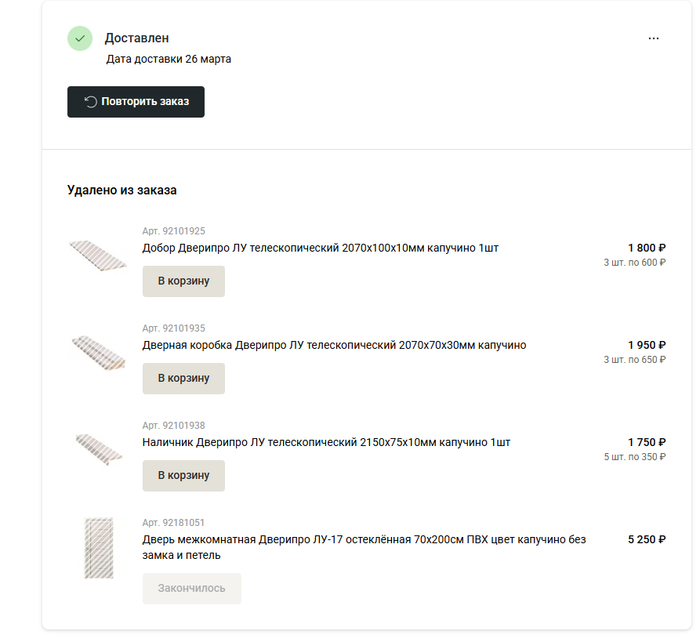The width and height of the screenshot is (700, 642).
Task: Add Наличник Дверипро to cart
Action: [183, 475]
